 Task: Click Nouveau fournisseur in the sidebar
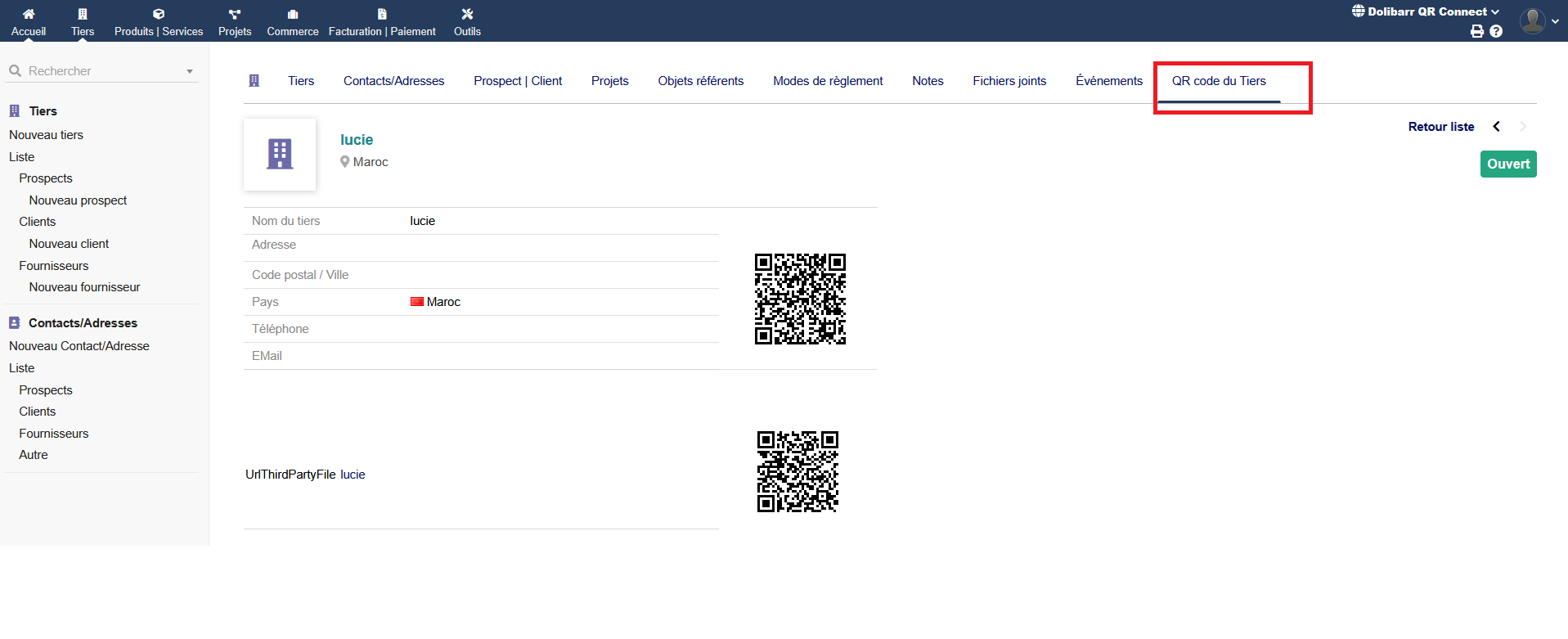point(84,287)
